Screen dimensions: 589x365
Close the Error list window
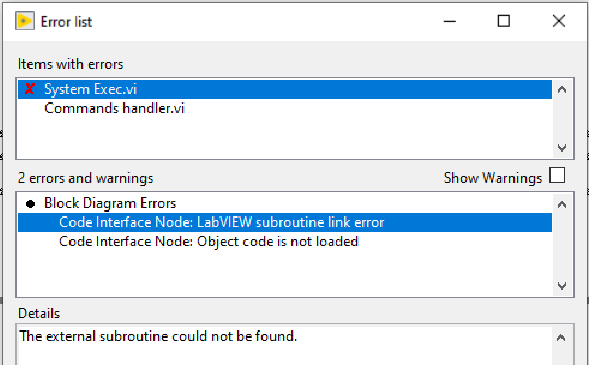pyautogui.click(x=559, y=21)
